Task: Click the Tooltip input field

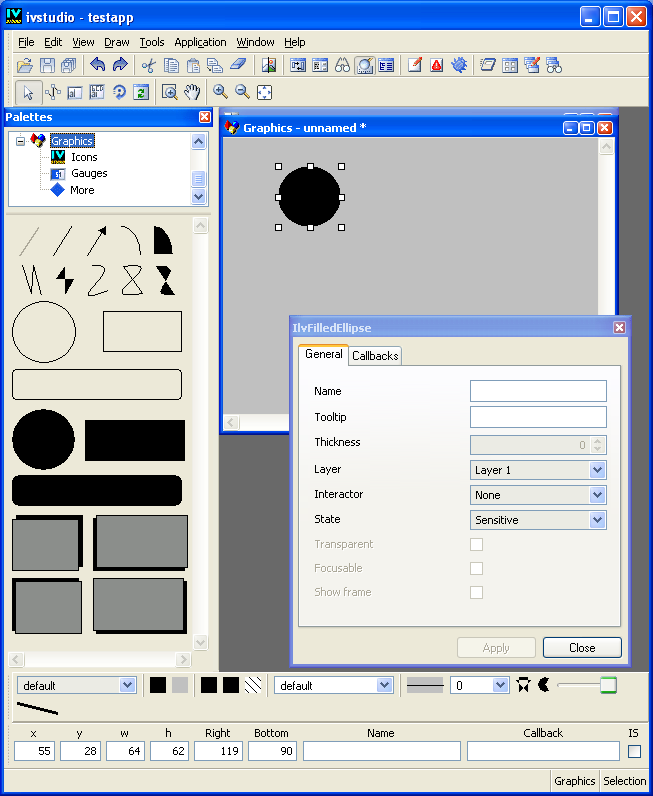Action: tap(538, 417)
